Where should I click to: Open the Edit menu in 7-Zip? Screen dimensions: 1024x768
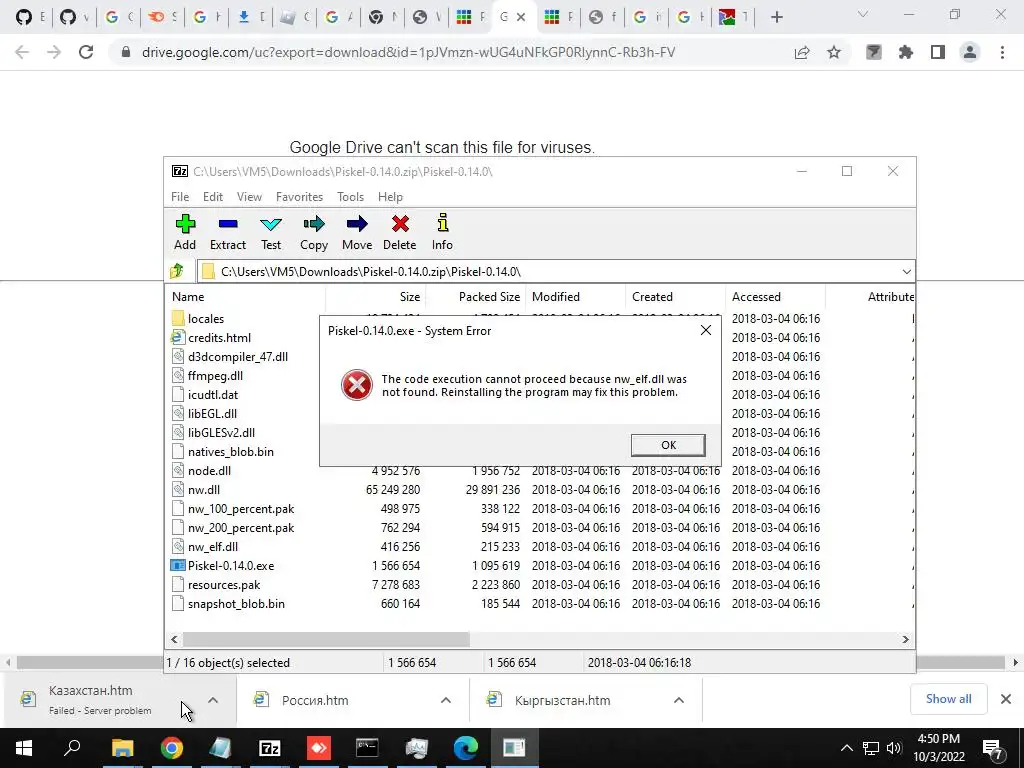tap(212, 197)
